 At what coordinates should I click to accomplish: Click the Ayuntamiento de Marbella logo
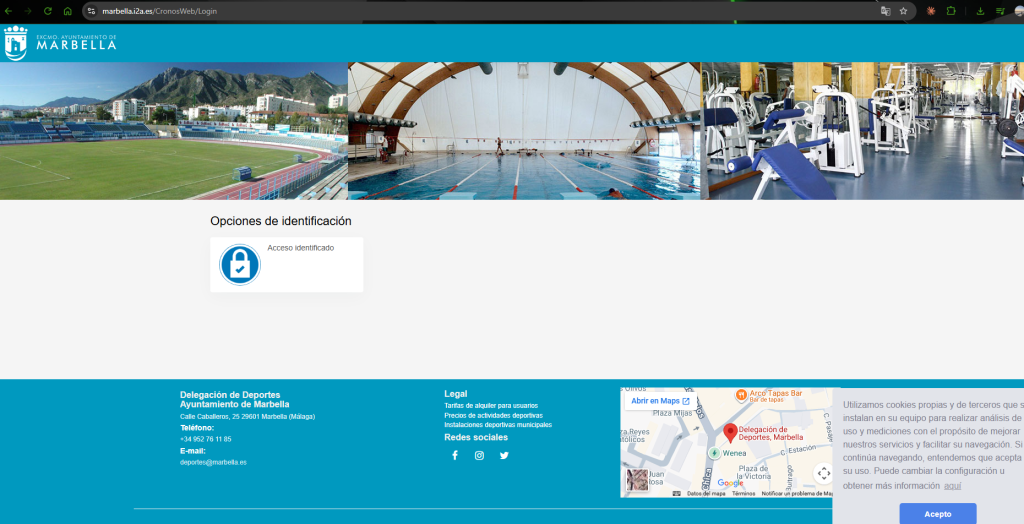(60, 43)
